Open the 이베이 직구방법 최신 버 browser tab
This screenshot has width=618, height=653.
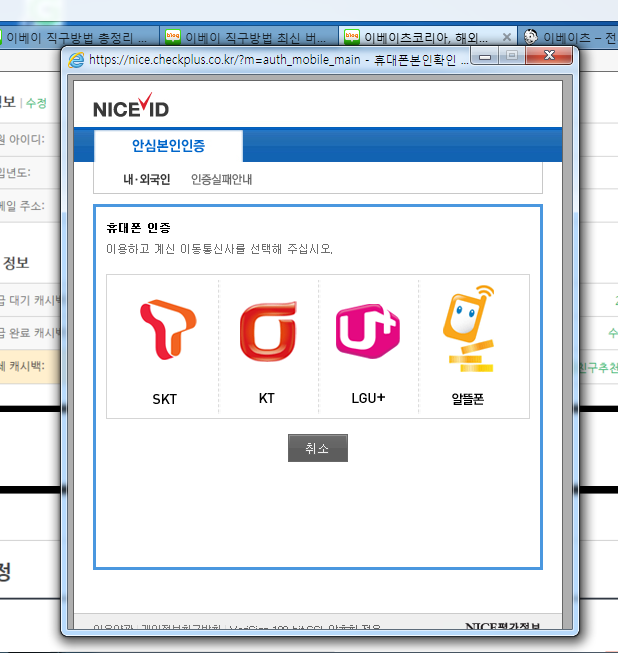coord(249,37)
